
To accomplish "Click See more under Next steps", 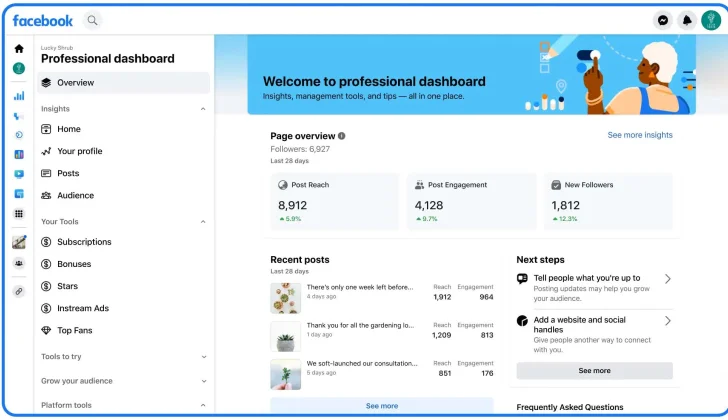I will (594, 371).
